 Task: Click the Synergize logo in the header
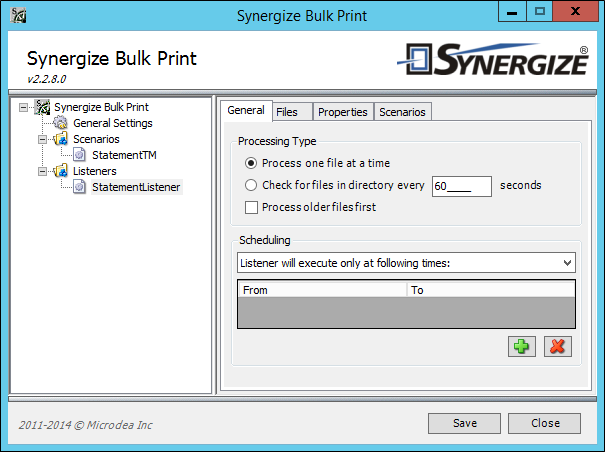click(x=493, y=60)
